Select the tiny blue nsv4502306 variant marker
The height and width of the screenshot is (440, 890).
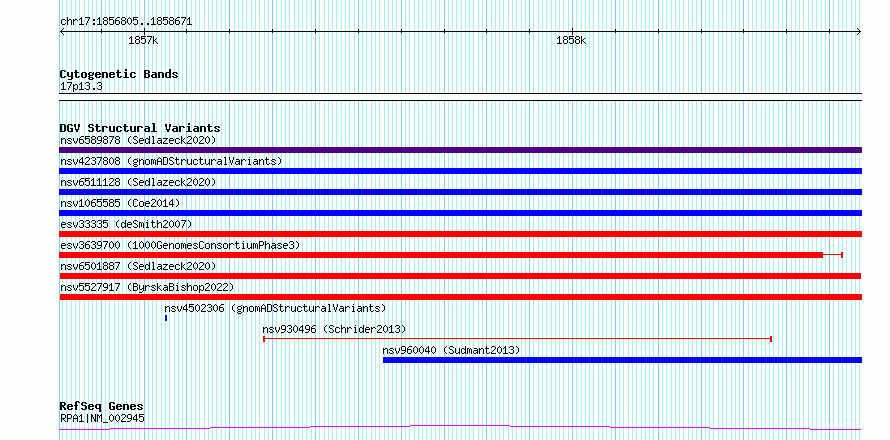(166, 318)
